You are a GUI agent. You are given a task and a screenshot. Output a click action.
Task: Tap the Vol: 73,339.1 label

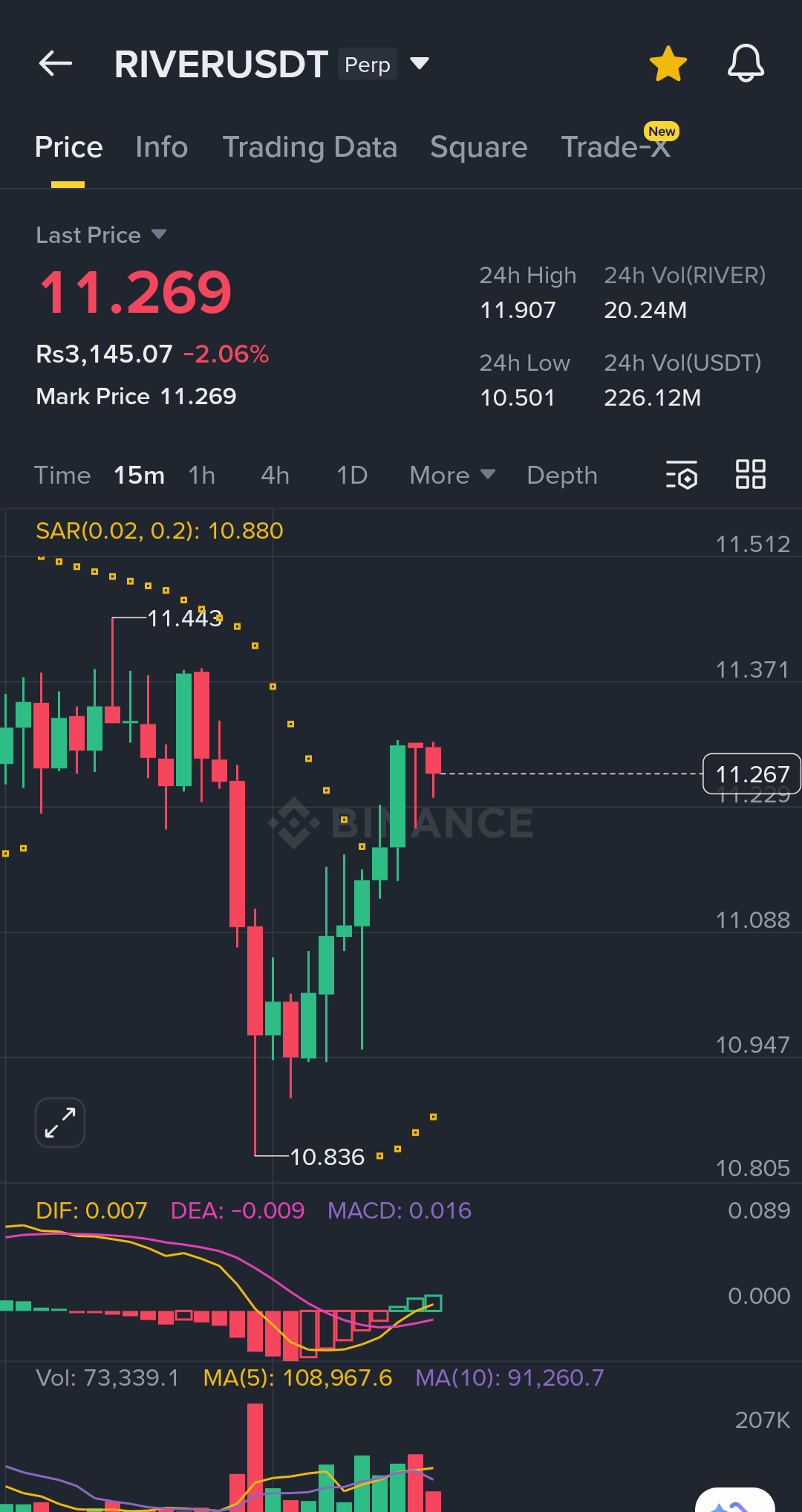pyautogui.click(x=108, y=1378)
